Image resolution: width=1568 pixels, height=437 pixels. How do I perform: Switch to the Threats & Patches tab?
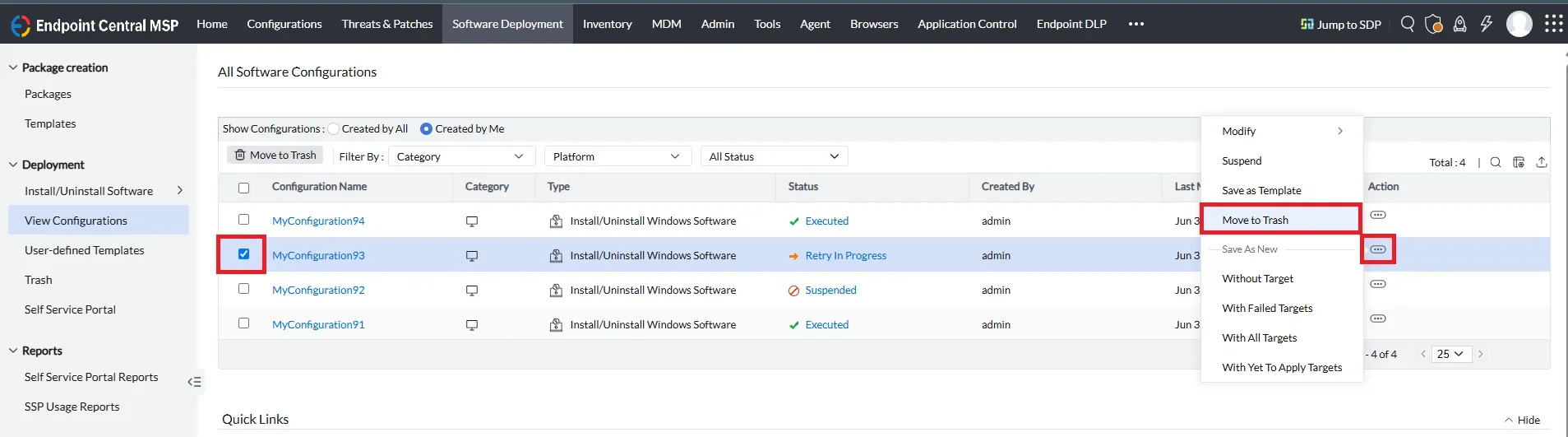(x=387, y=24)
